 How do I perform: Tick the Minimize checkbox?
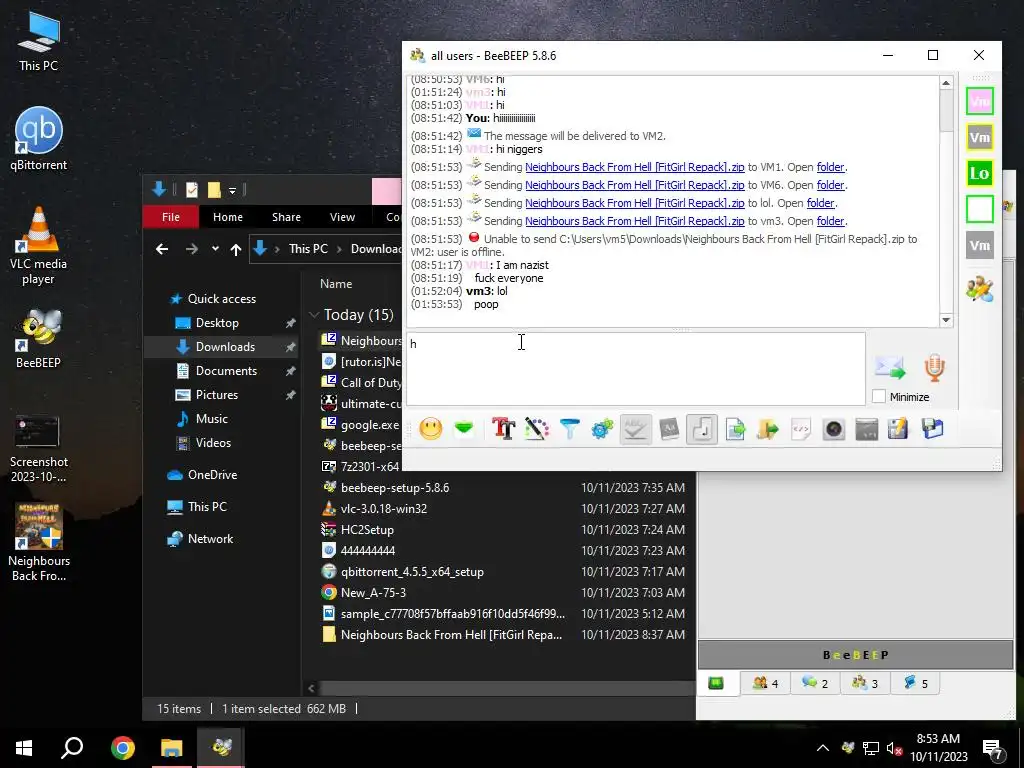pyautogui.click(x=879, y=396)
